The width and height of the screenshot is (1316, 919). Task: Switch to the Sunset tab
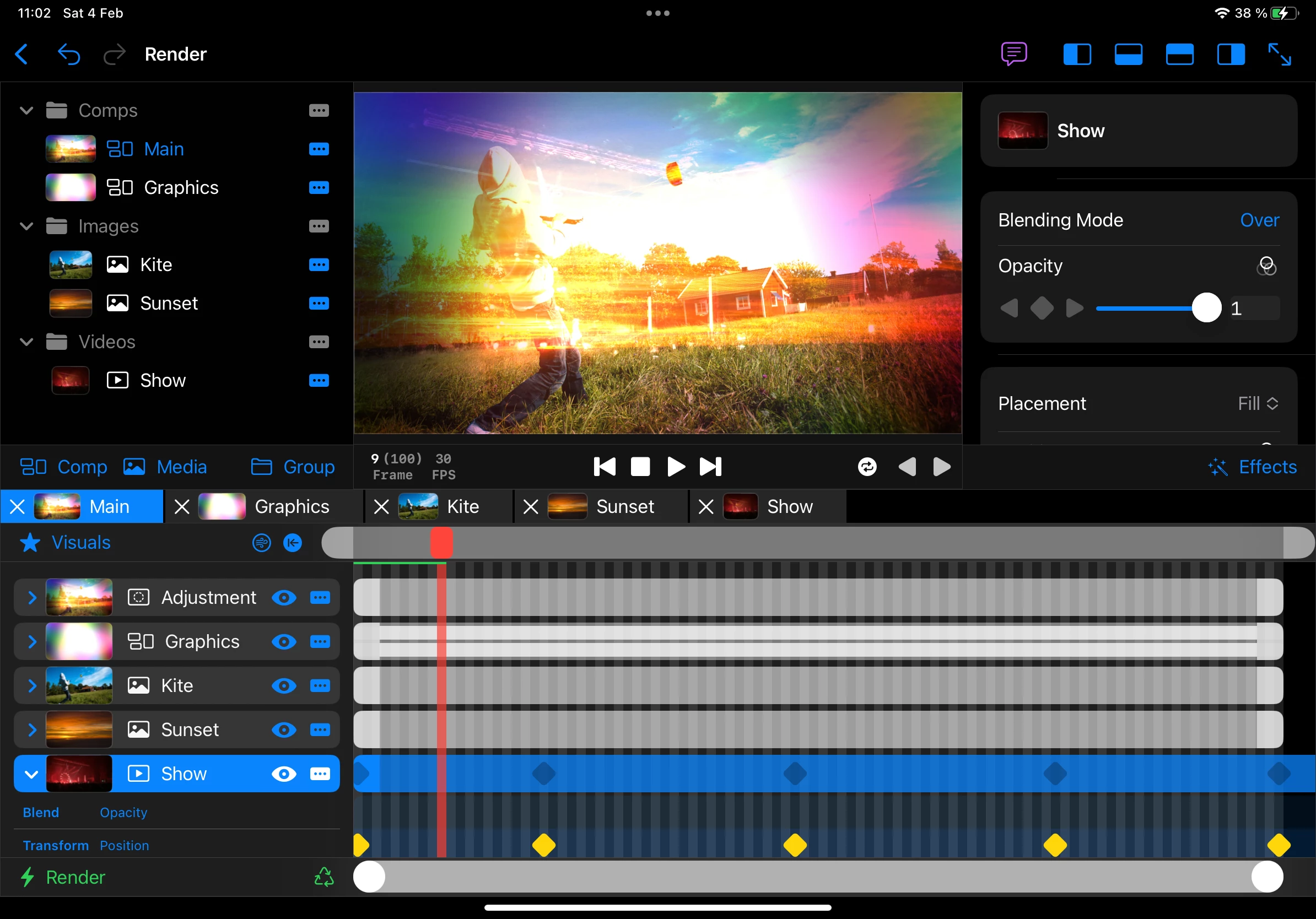click(624, 506)
